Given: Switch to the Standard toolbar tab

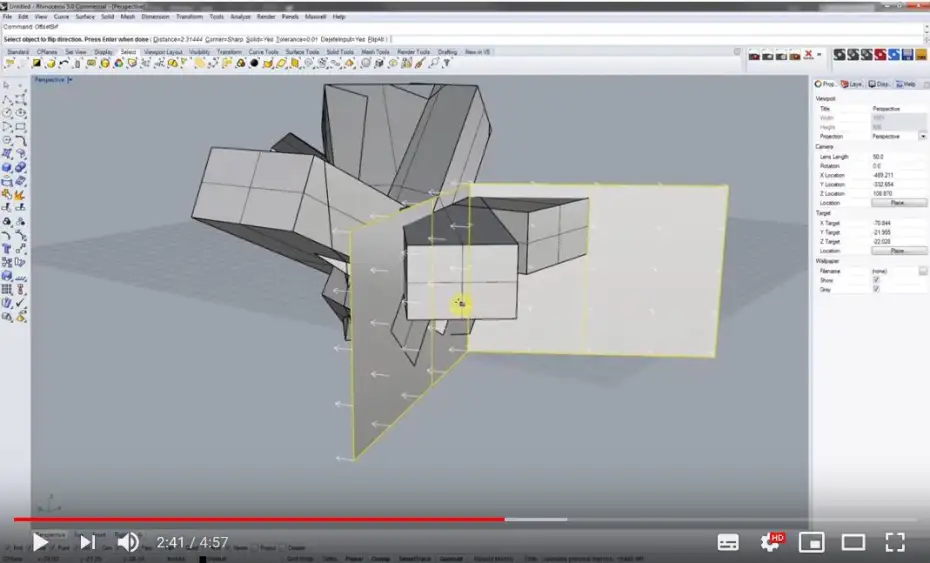Looking at the screenshot, I should [x=18, y=52].
